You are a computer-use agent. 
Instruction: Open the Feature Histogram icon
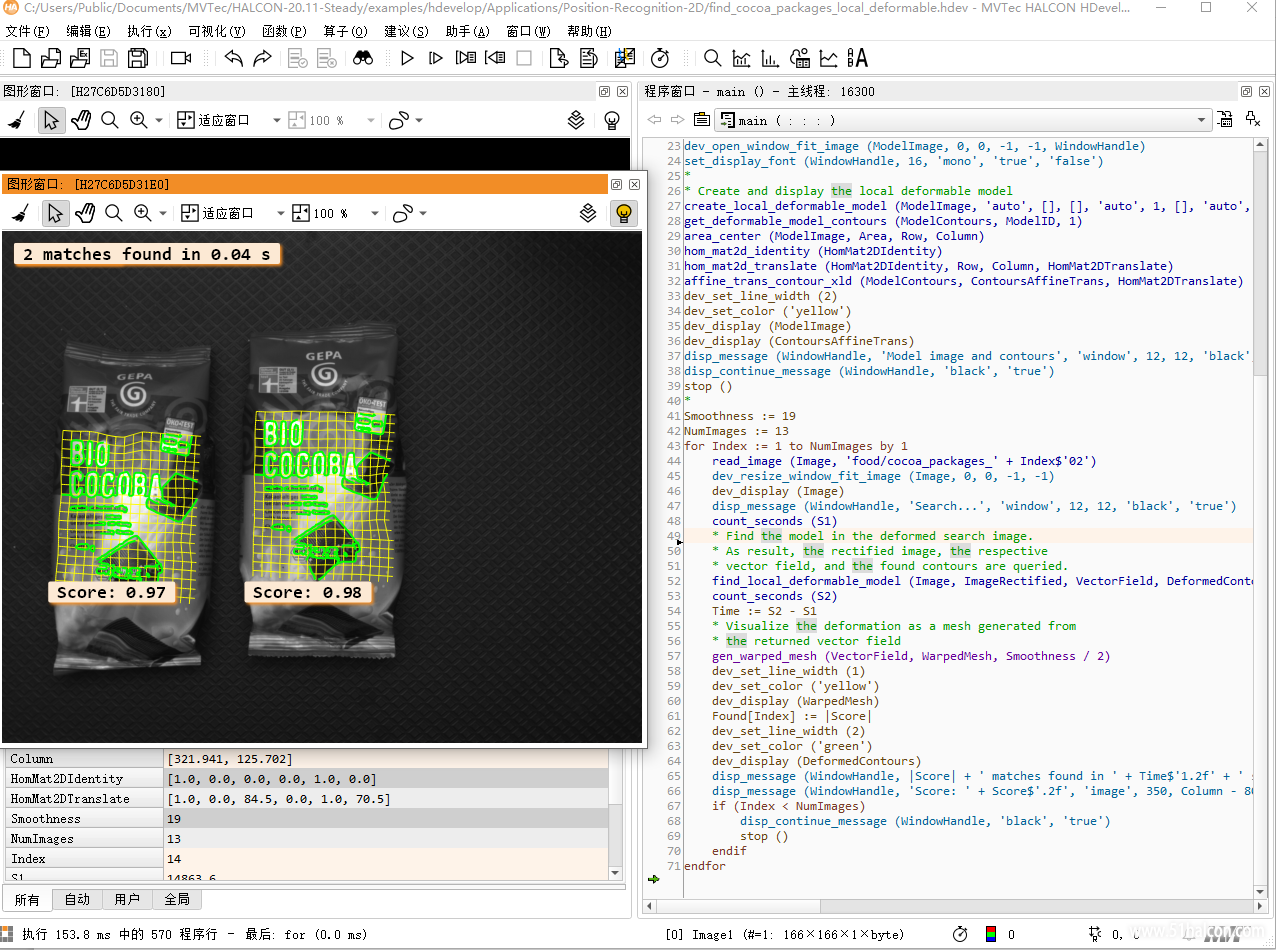(x=770, y=58)
